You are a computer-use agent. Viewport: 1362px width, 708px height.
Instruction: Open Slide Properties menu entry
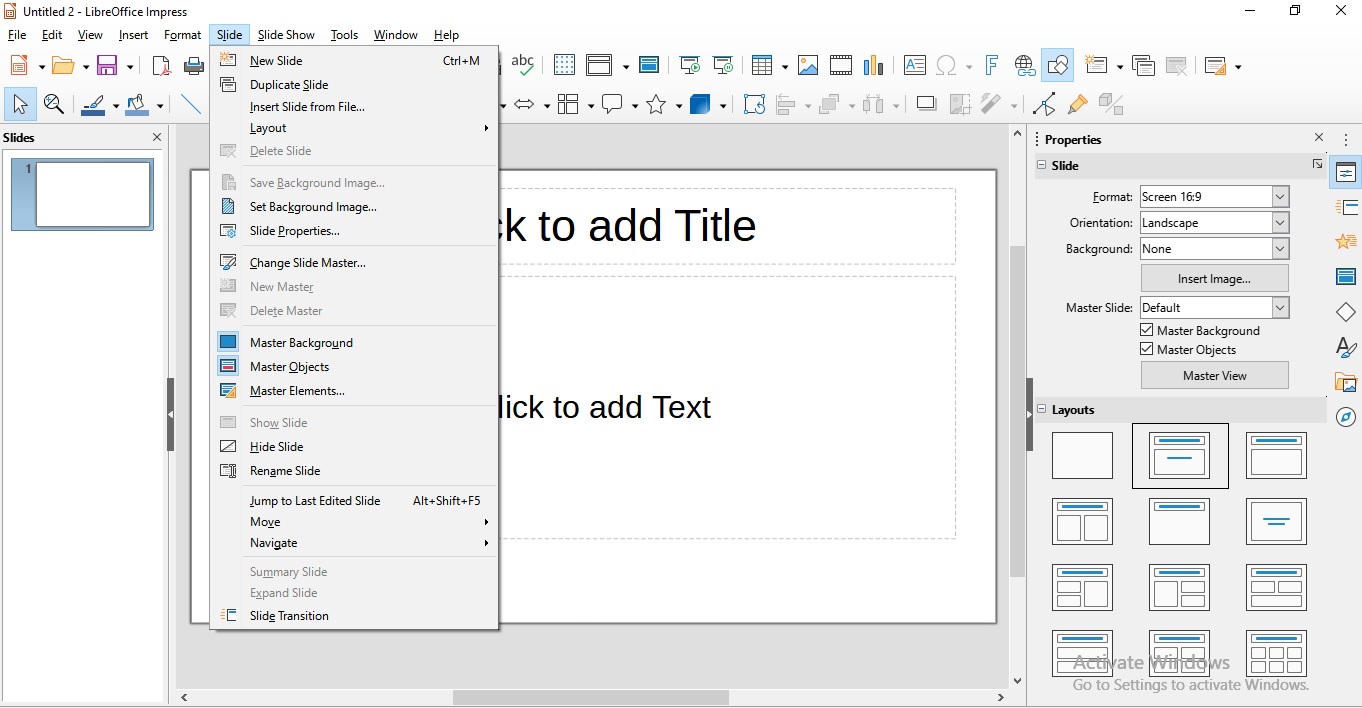tap(354, 231)
